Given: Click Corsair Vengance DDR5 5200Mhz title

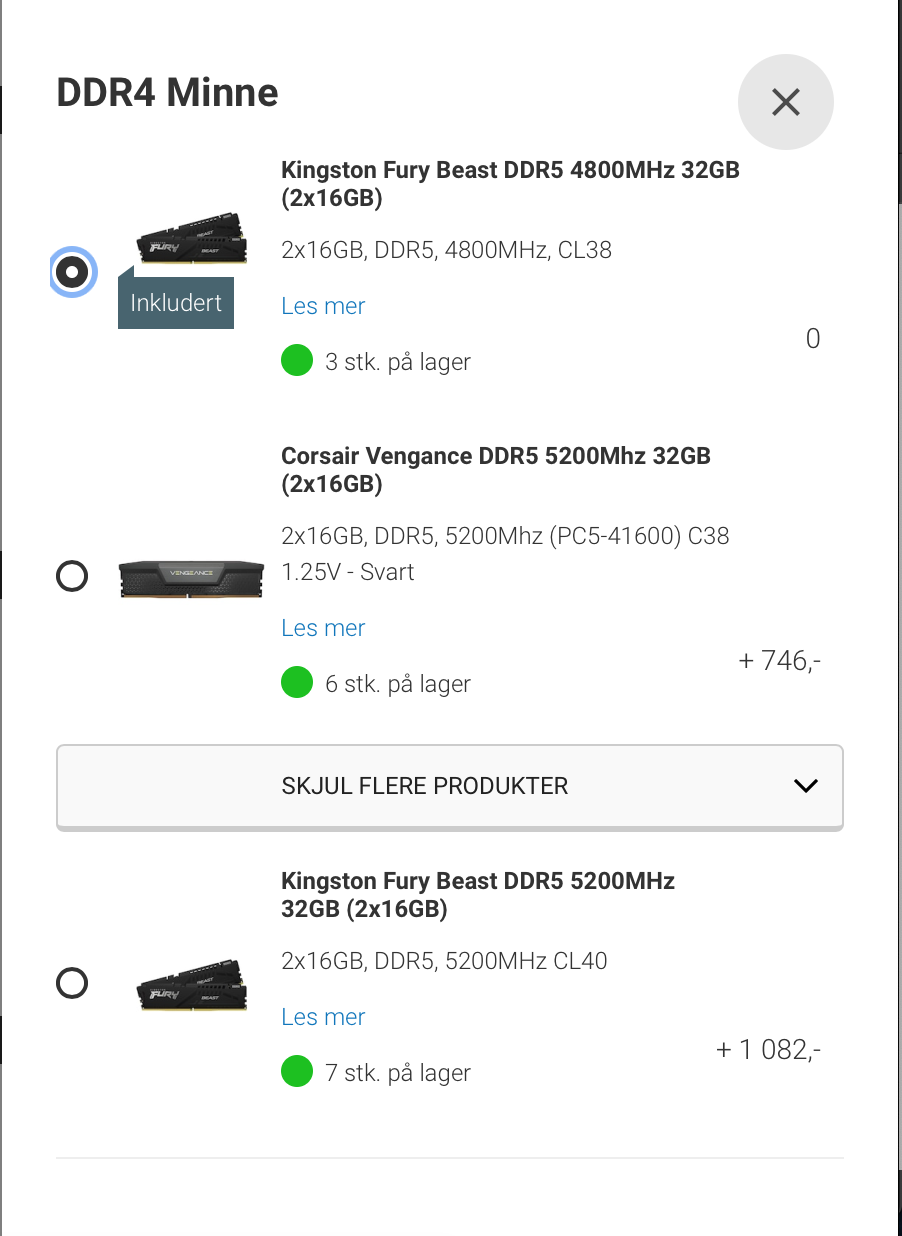Looking at the screenshot, I should [496, 470].
